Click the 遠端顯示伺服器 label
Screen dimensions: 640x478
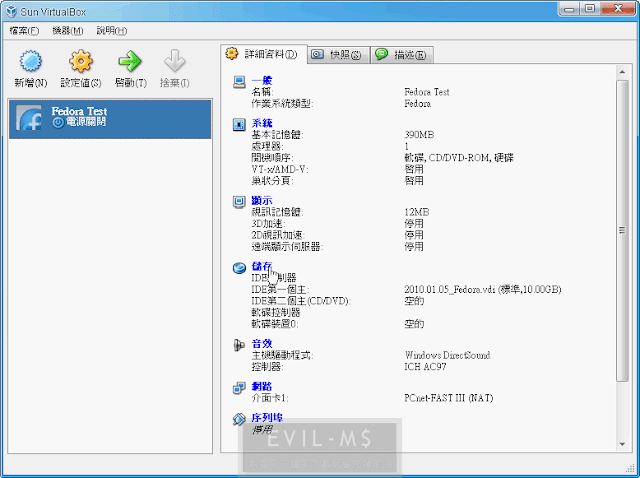pyautogui.click(x=287, y=247)
